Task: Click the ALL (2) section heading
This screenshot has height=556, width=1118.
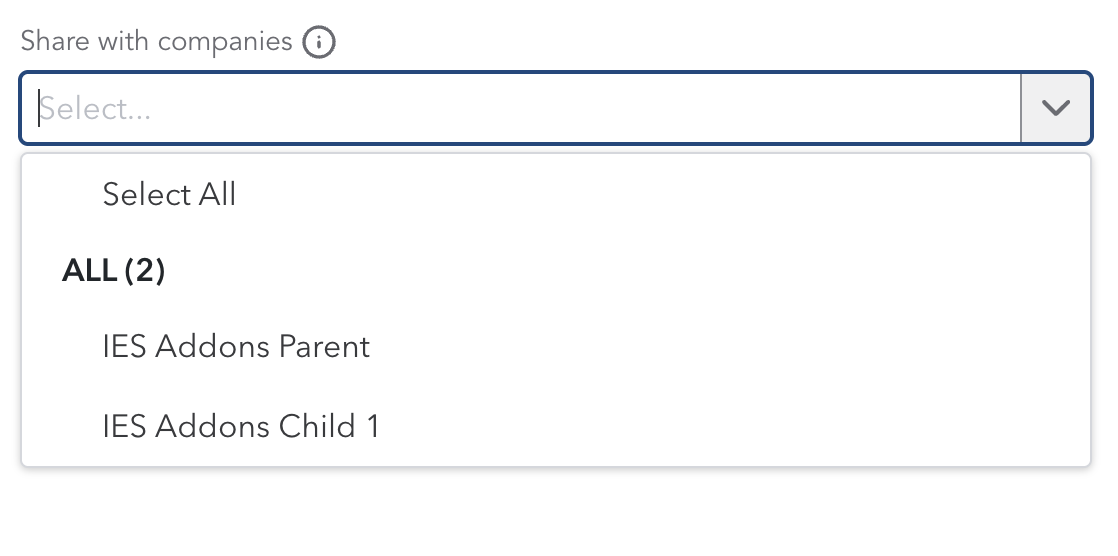Action: (113, 270)
